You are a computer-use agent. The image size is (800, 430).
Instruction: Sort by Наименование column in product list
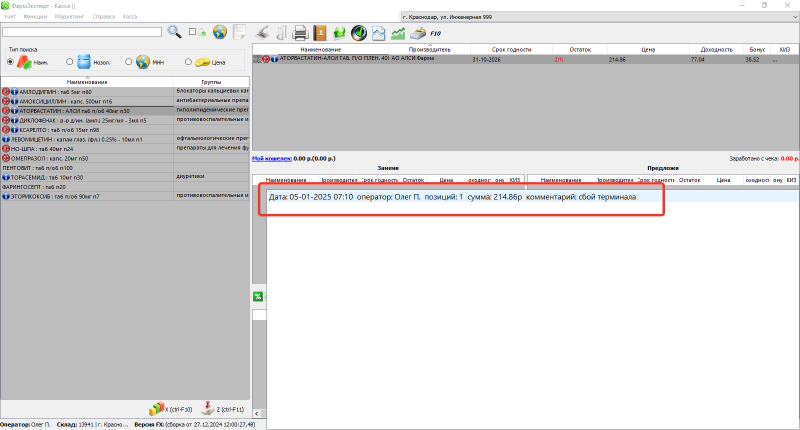point(87,82)
